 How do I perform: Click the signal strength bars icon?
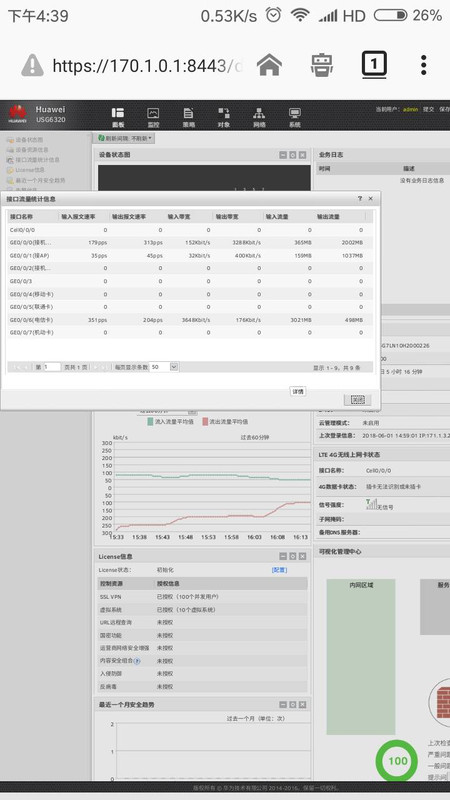coord(372,505)
